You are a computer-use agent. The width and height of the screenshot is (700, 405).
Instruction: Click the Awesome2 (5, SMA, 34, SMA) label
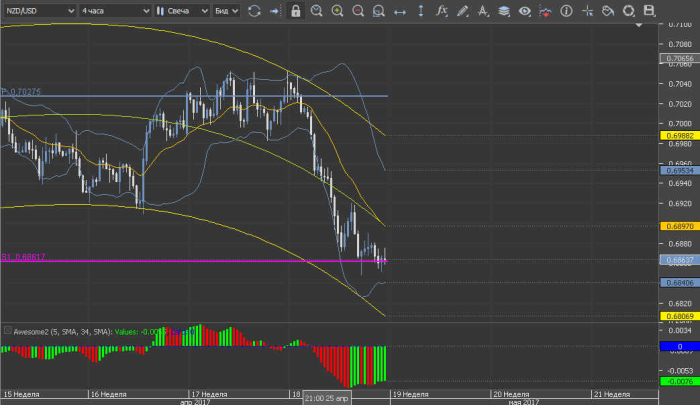(x=62, y=332)
